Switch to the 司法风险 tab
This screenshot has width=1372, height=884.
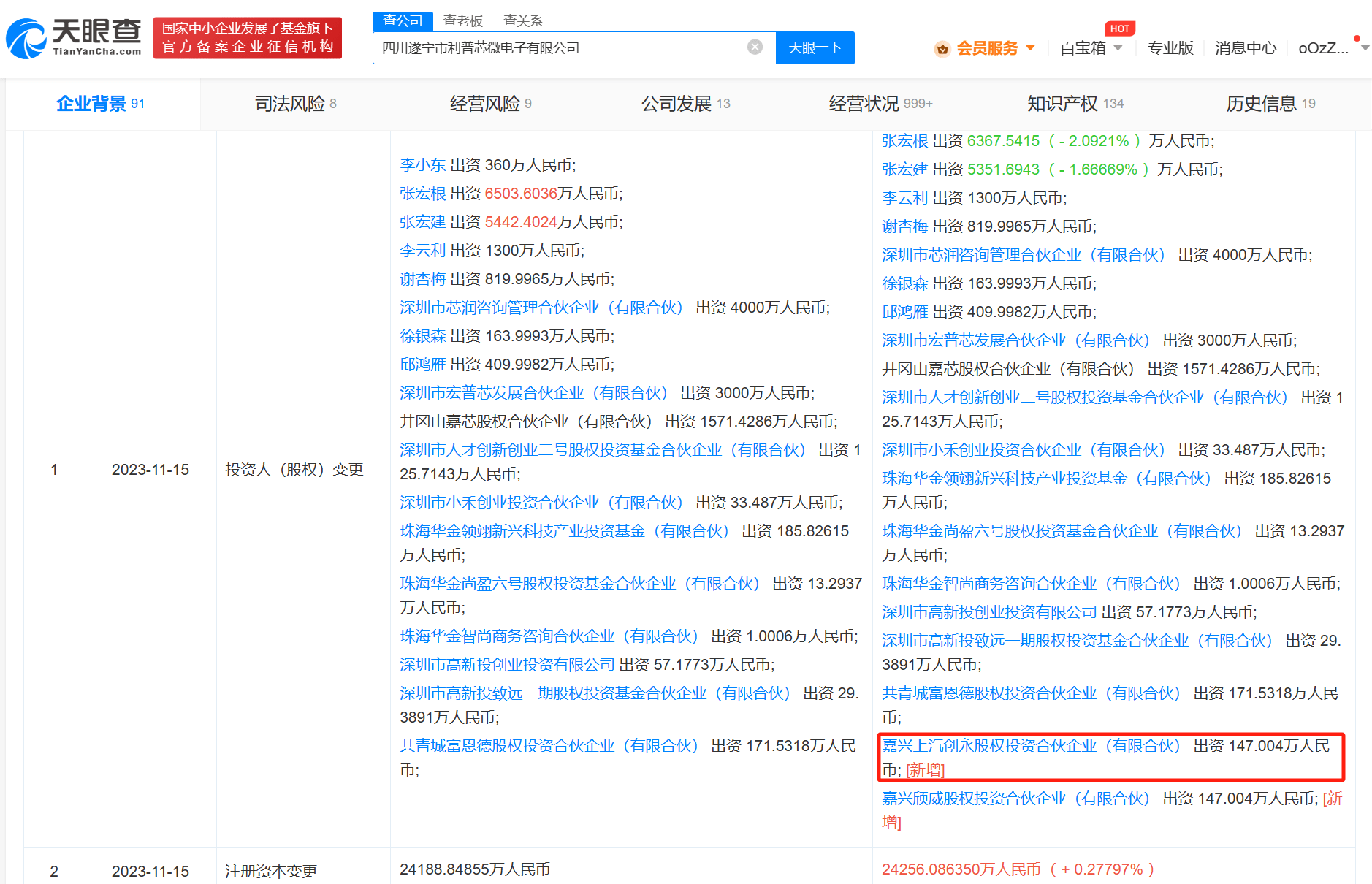[295, 104]
